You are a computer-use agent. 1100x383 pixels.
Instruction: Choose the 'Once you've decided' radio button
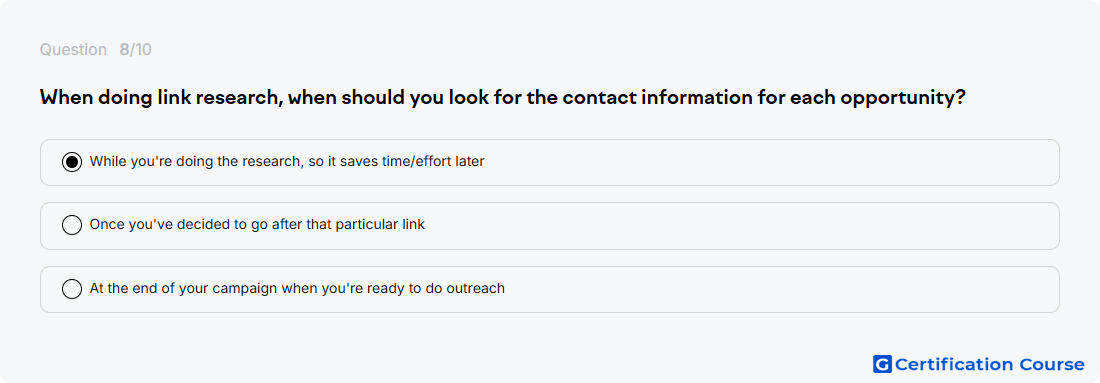coord(72,225)
